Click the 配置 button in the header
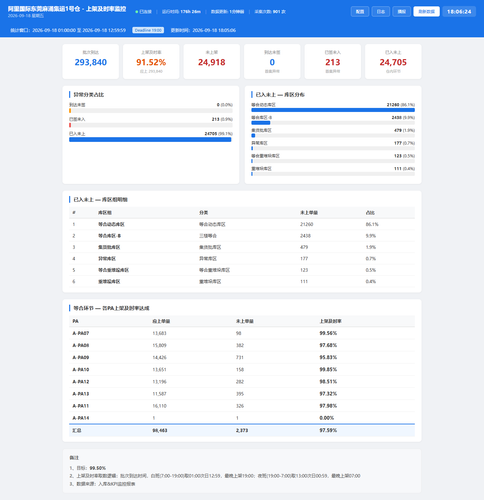 click(360, 11)
